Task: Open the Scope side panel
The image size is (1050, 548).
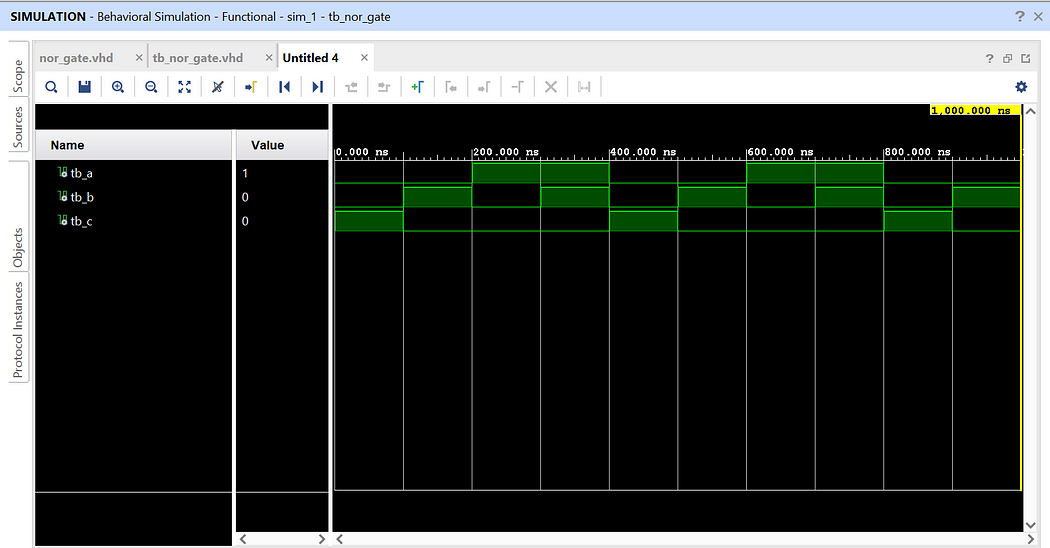Action: (x=18, y=76)
